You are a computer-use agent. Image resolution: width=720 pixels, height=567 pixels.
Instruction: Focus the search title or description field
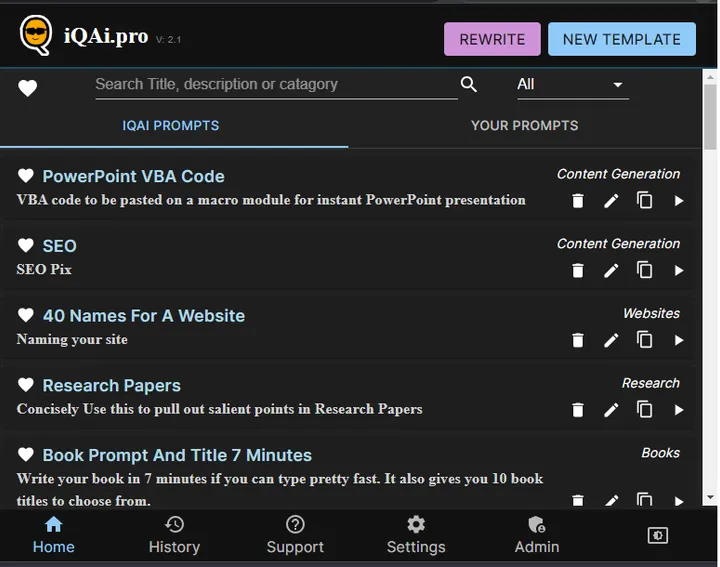click(276, 85)
